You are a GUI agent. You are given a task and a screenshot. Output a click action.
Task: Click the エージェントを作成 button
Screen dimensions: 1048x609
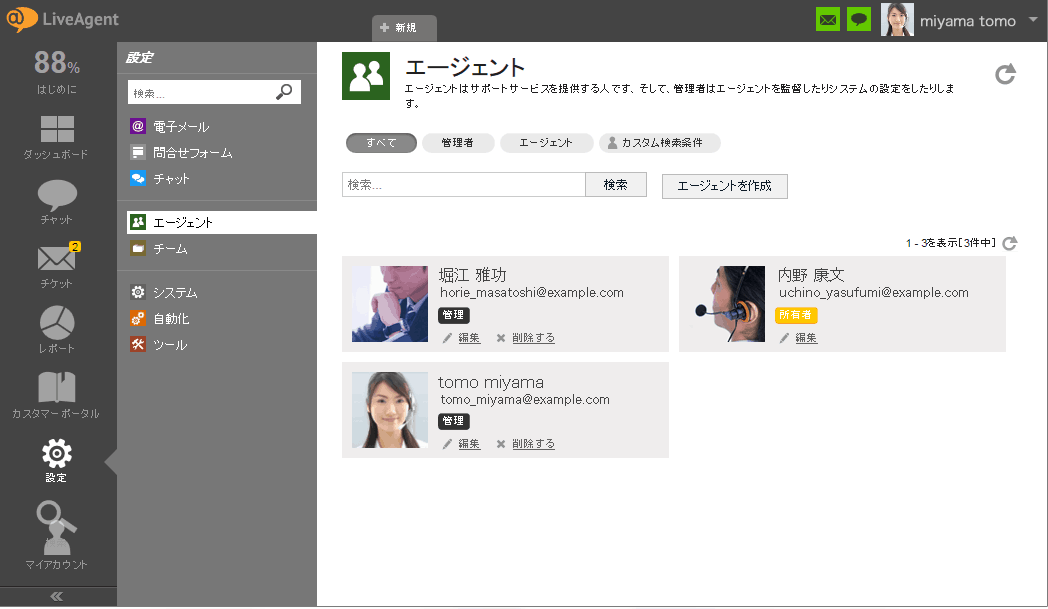tap(725, 186)
